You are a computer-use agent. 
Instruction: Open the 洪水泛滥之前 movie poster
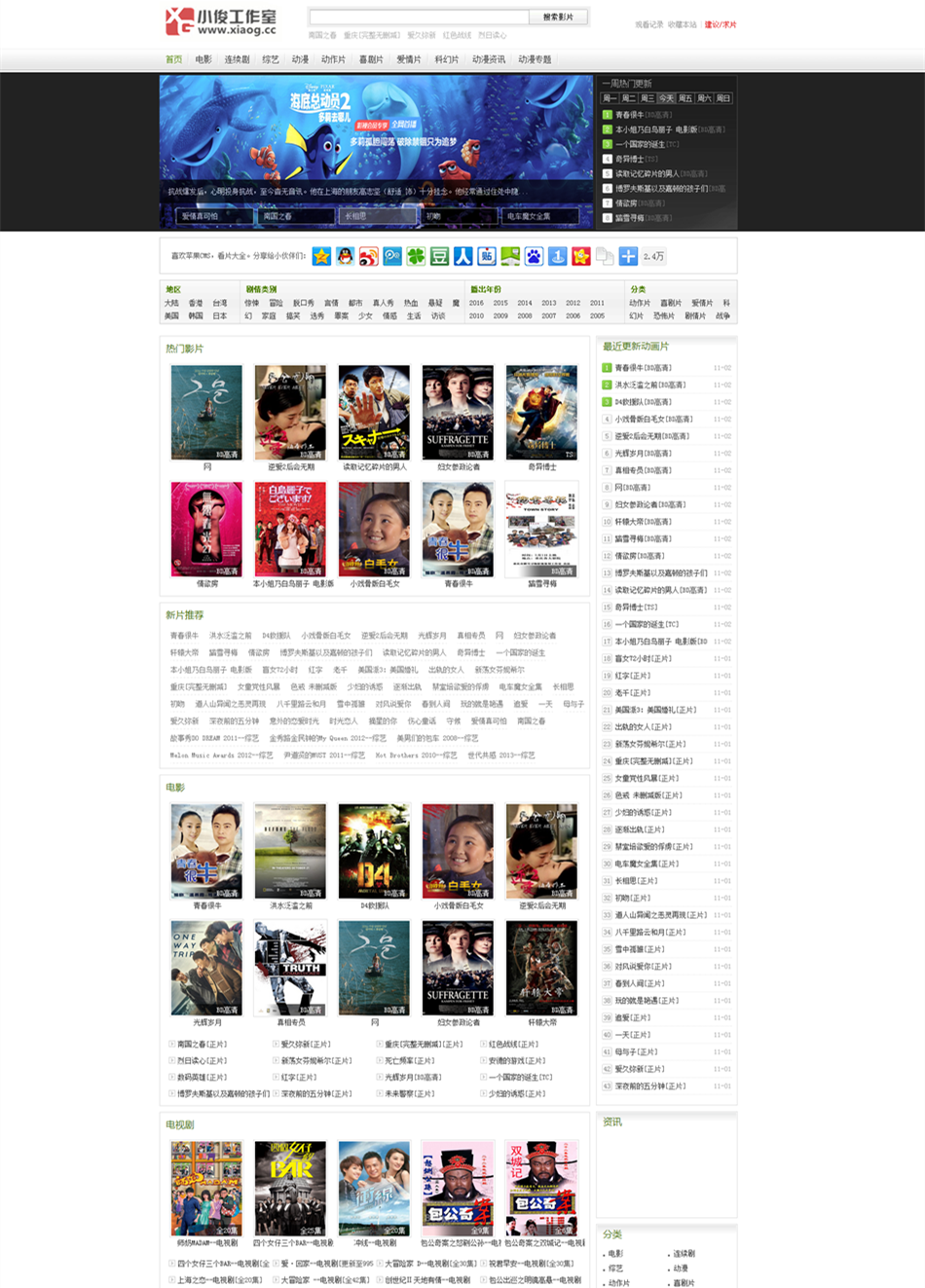(290, 851)
